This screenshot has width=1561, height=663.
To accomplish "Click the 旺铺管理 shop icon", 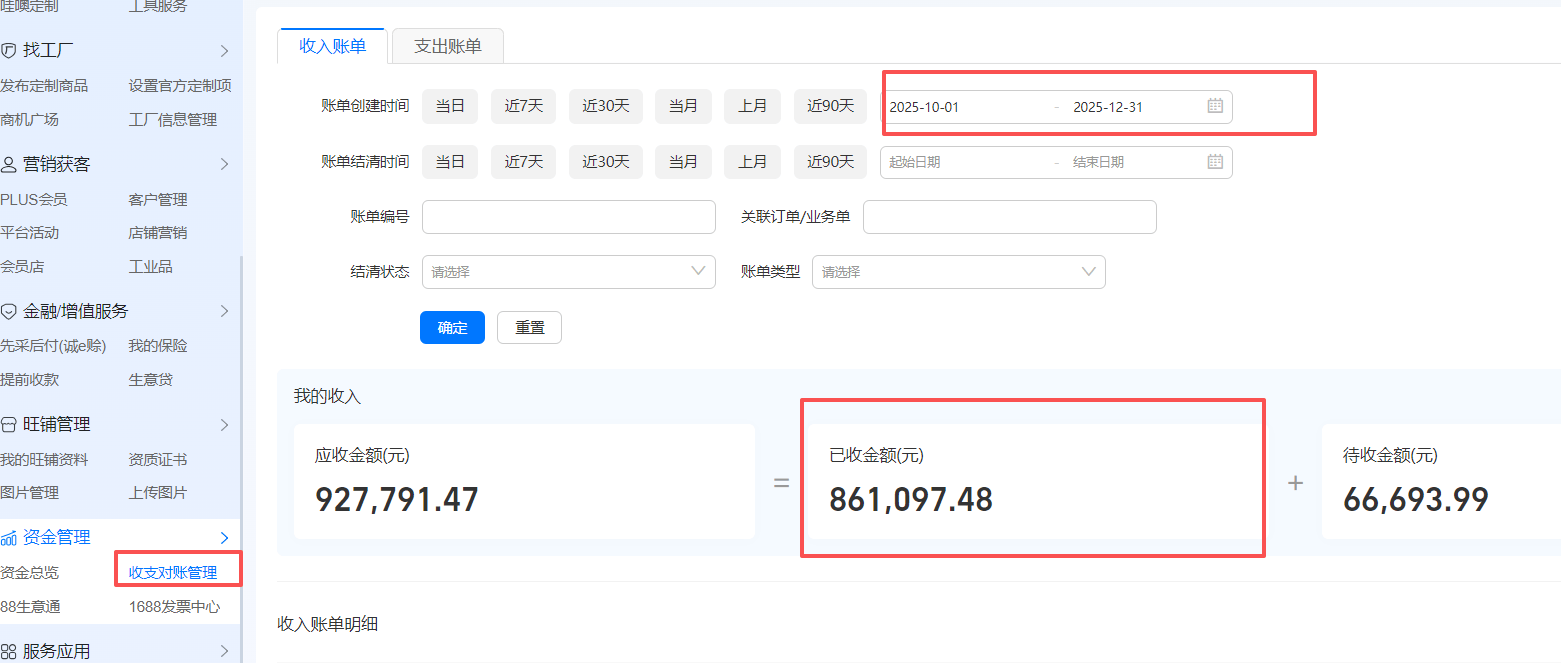I will (9, 425).
